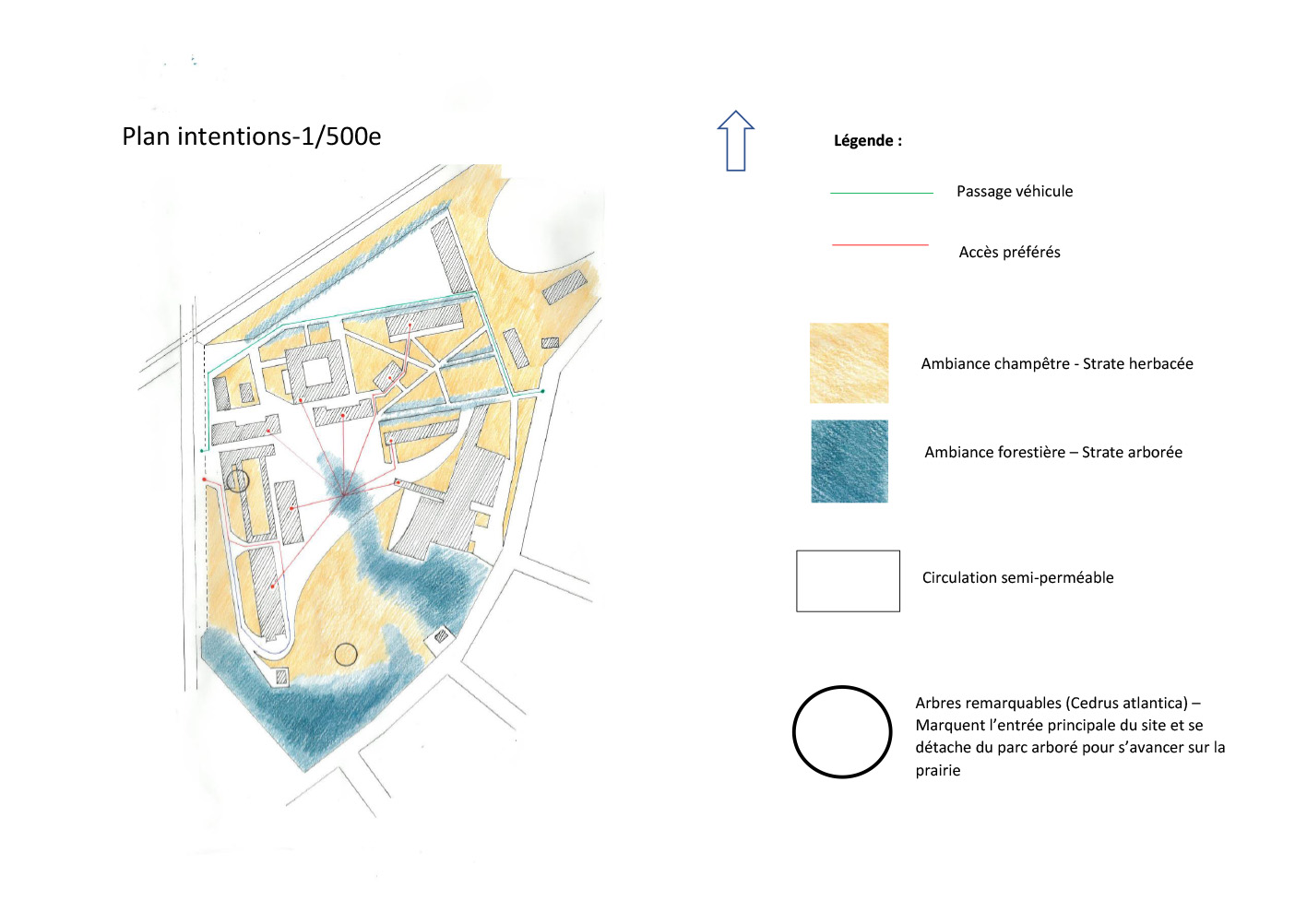Click the large black circle legend symbol

pos(842,732)
